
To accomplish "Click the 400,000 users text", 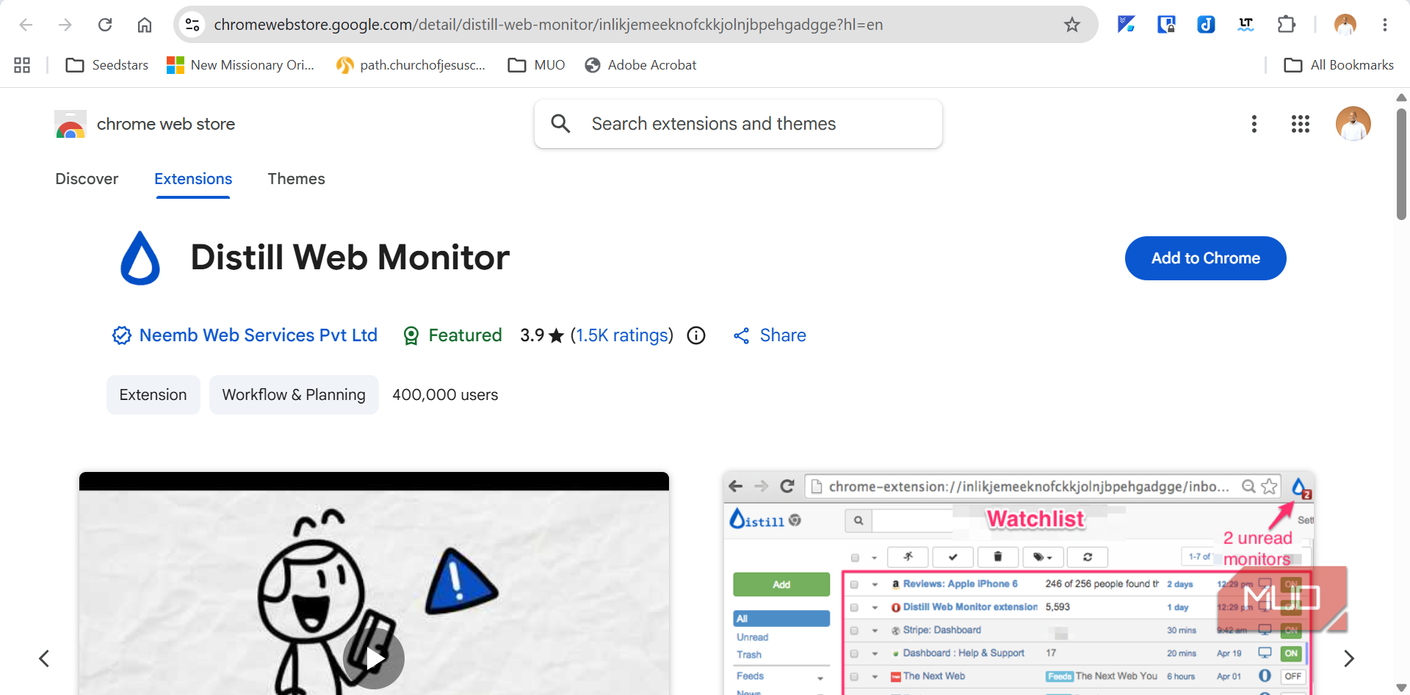I will coord(445,395).
